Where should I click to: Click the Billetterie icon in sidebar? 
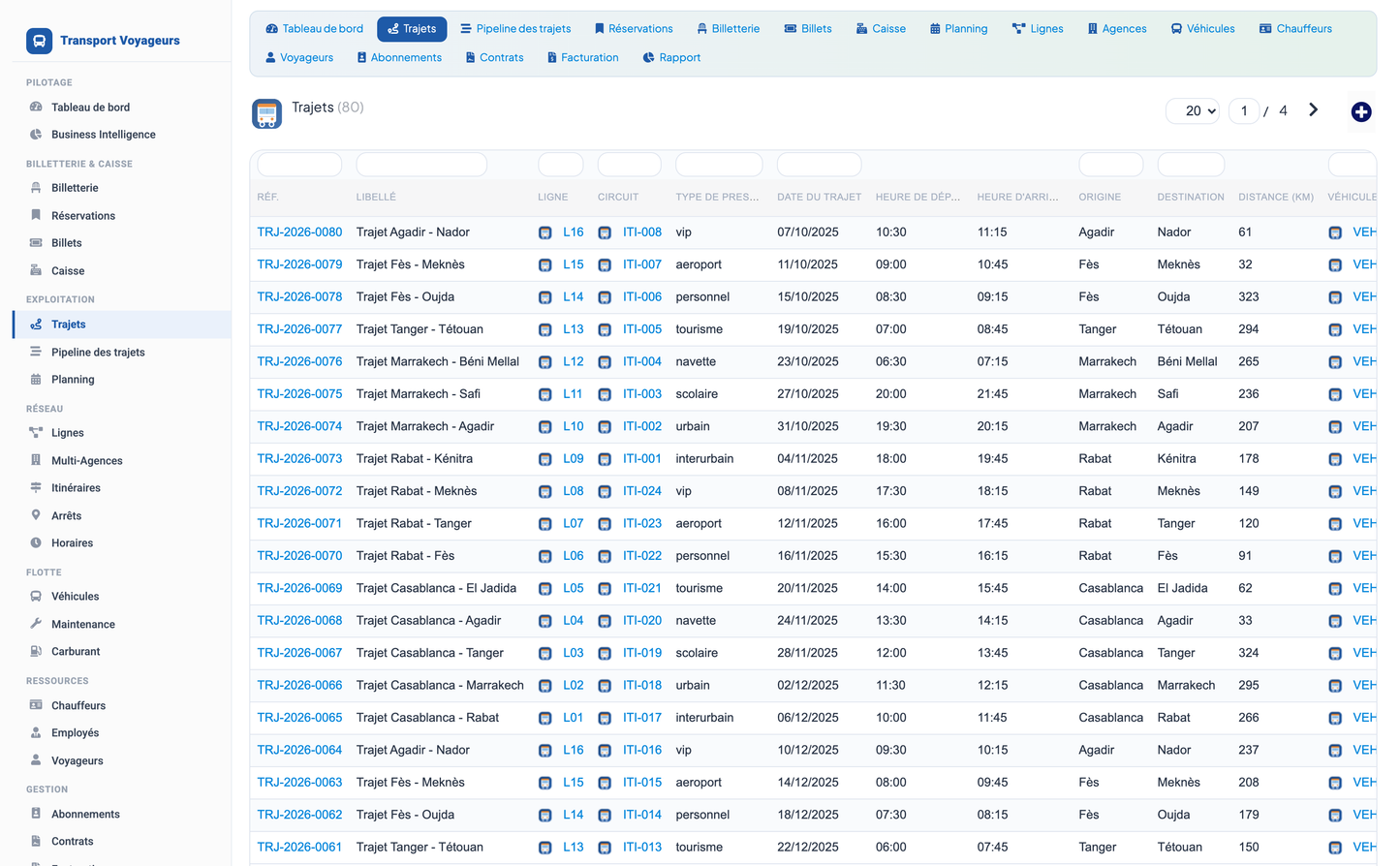pyautogui.click(x=36, y=188)
